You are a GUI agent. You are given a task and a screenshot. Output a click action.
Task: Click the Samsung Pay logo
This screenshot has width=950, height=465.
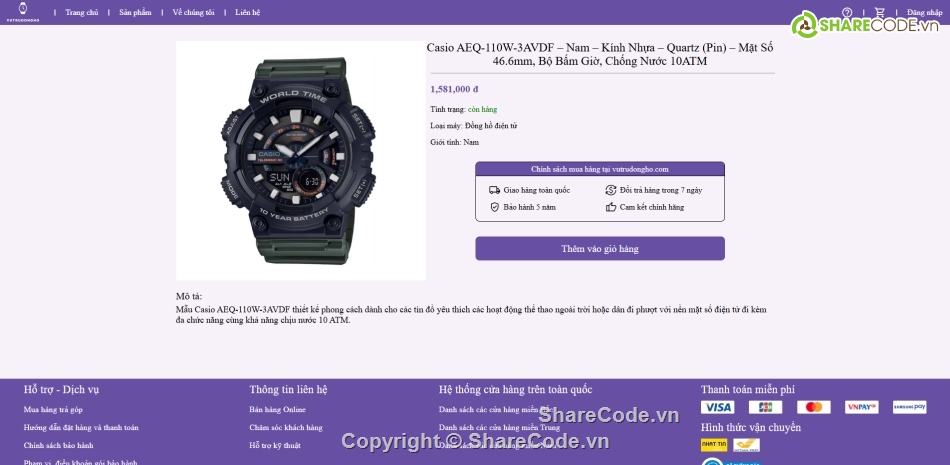tap(909, 407)
